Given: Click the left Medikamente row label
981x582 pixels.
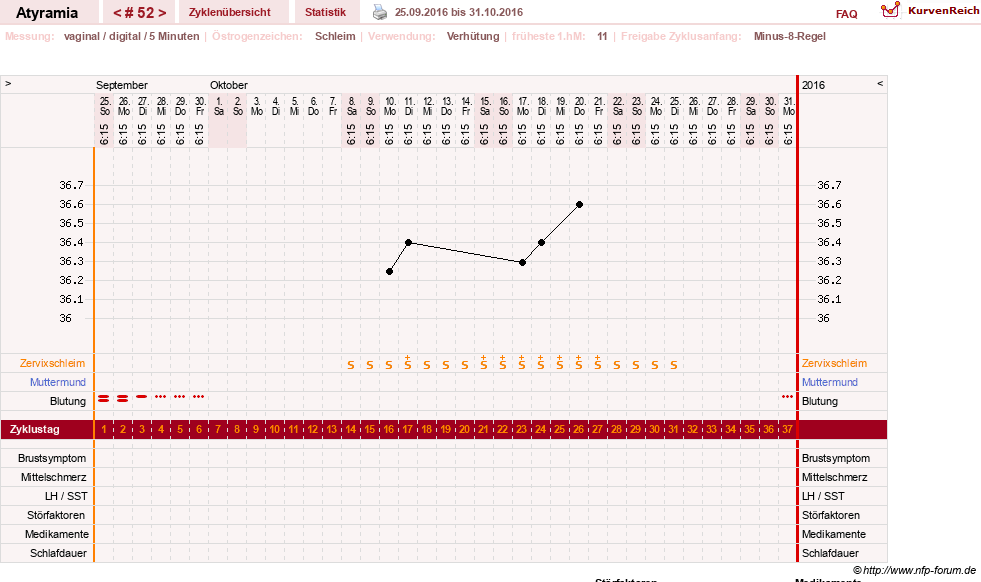Looking at the screenshot, I should tap(57, 534).
